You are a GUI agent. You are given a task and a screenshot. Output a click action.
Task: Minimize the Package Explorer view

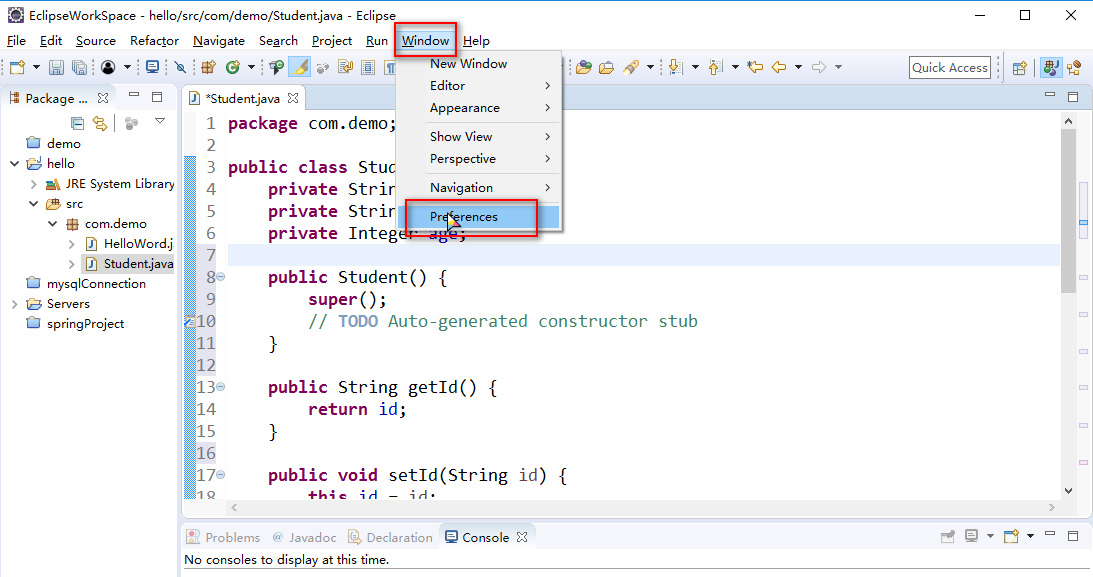tap(134, 95)
